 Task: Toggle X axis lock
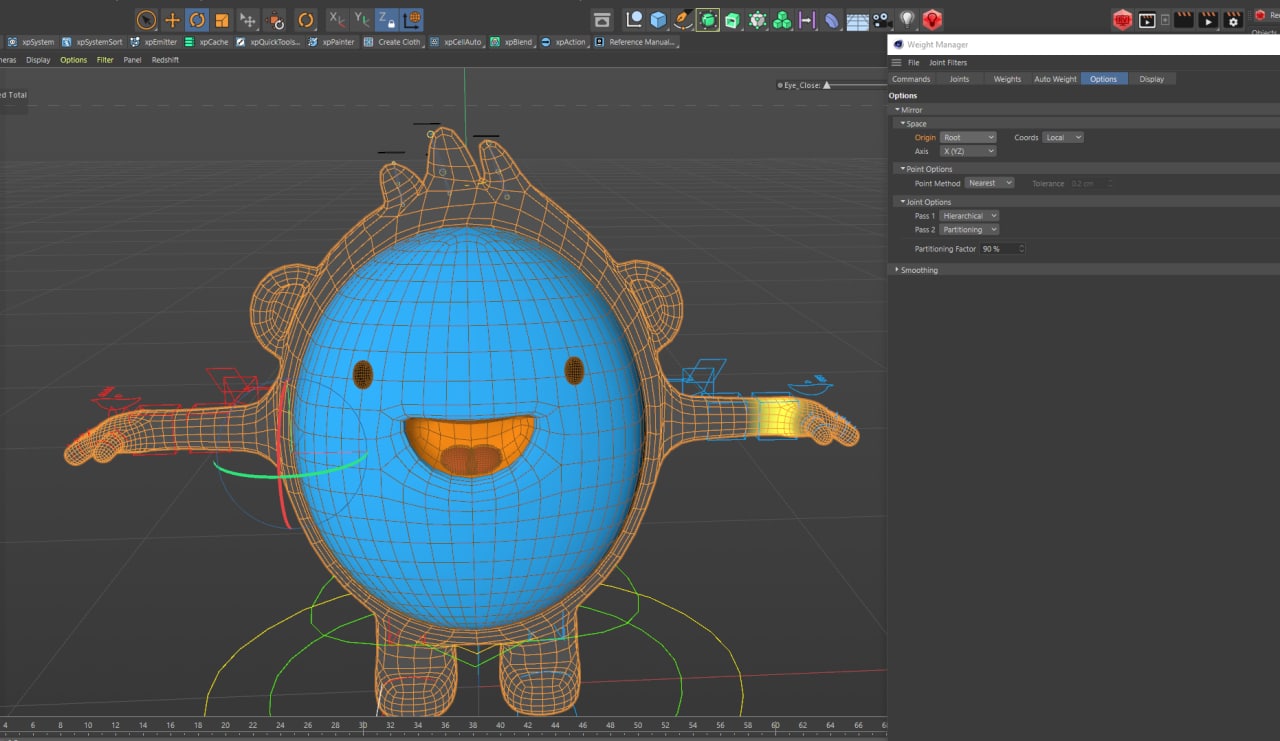coord(337,20)
